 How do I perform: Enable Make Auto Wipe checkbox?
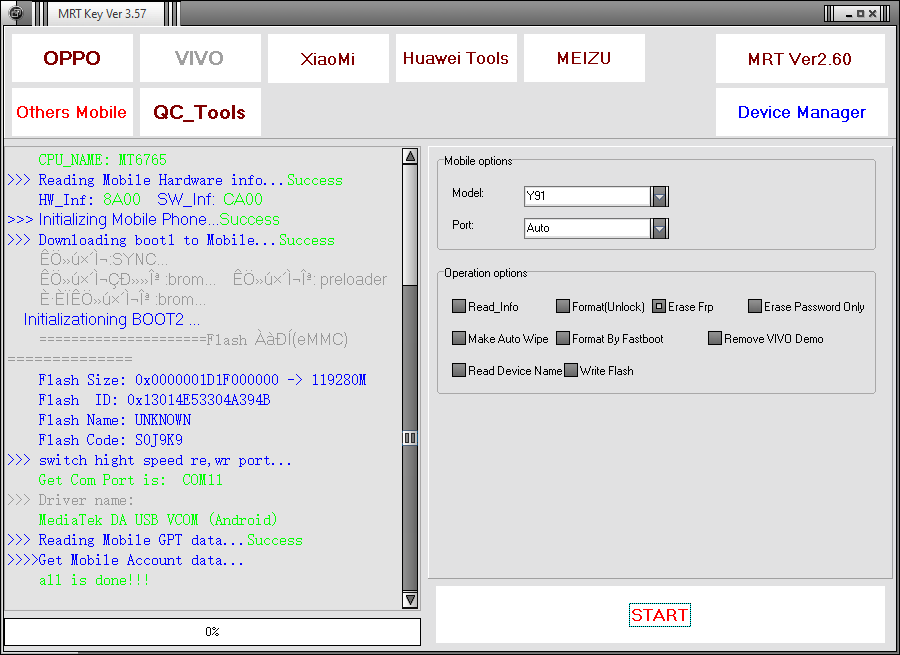(459, 338)
